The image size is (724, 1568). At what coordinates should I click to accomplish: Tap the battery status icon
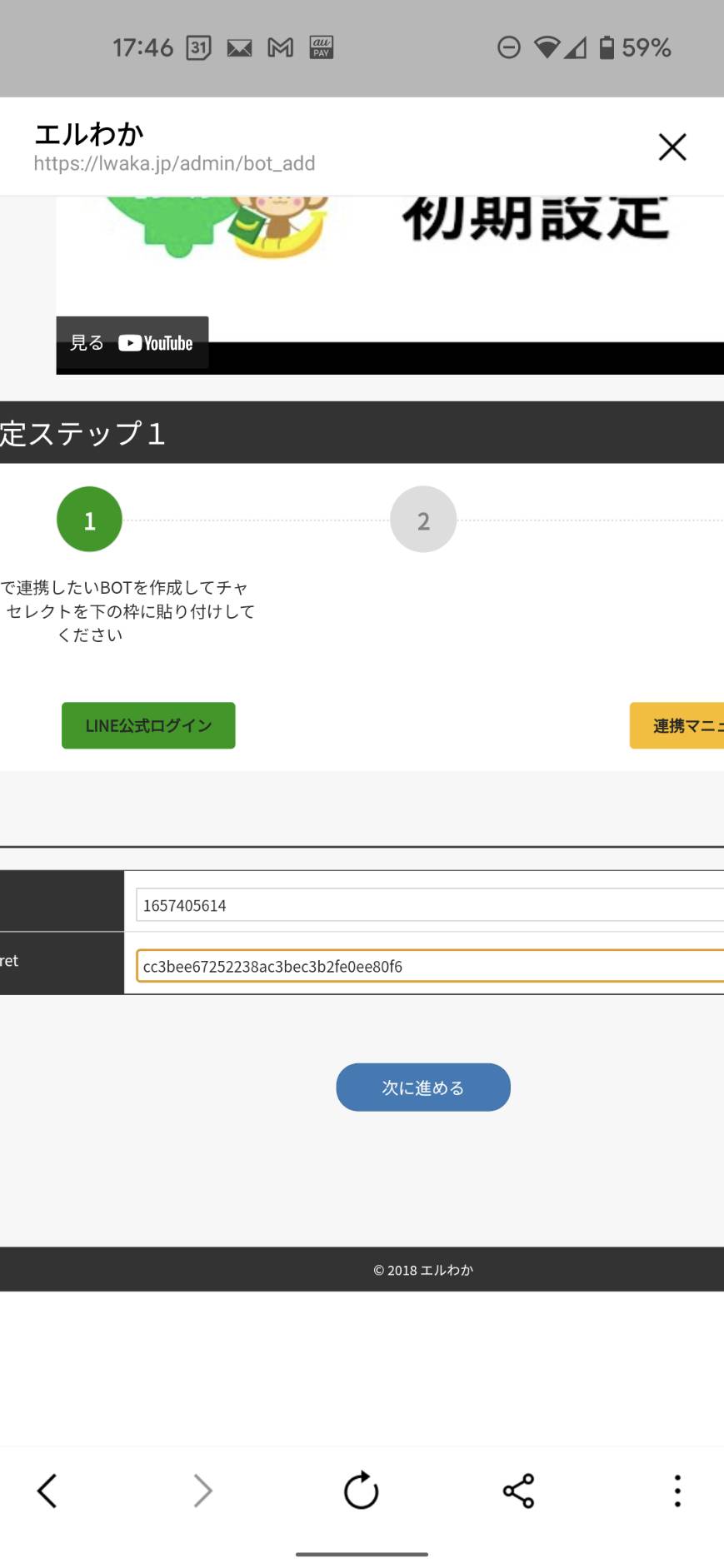click(607, 48)
